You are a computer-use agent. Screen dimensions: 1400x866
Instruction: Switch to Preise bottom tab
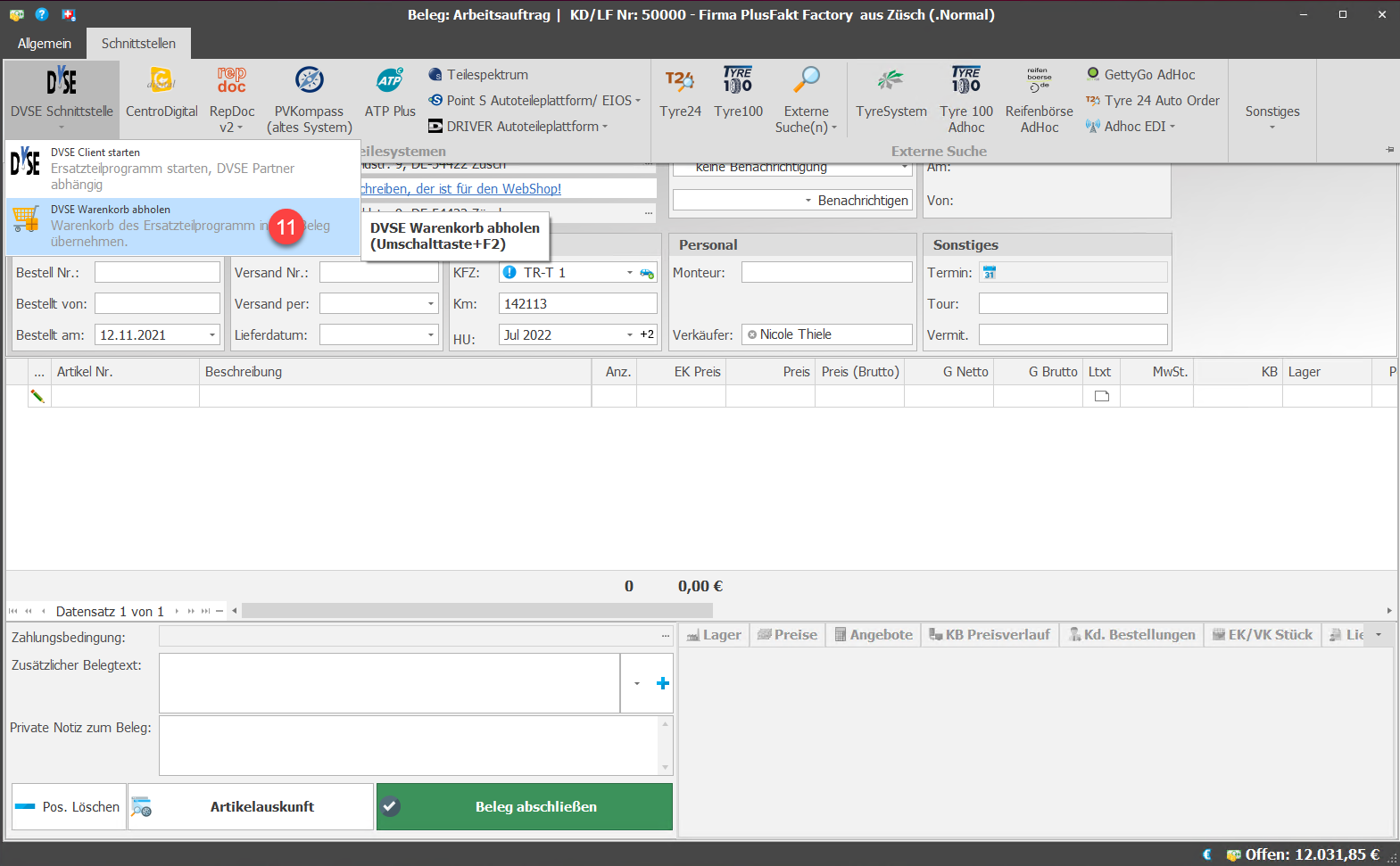pos(788,635)
